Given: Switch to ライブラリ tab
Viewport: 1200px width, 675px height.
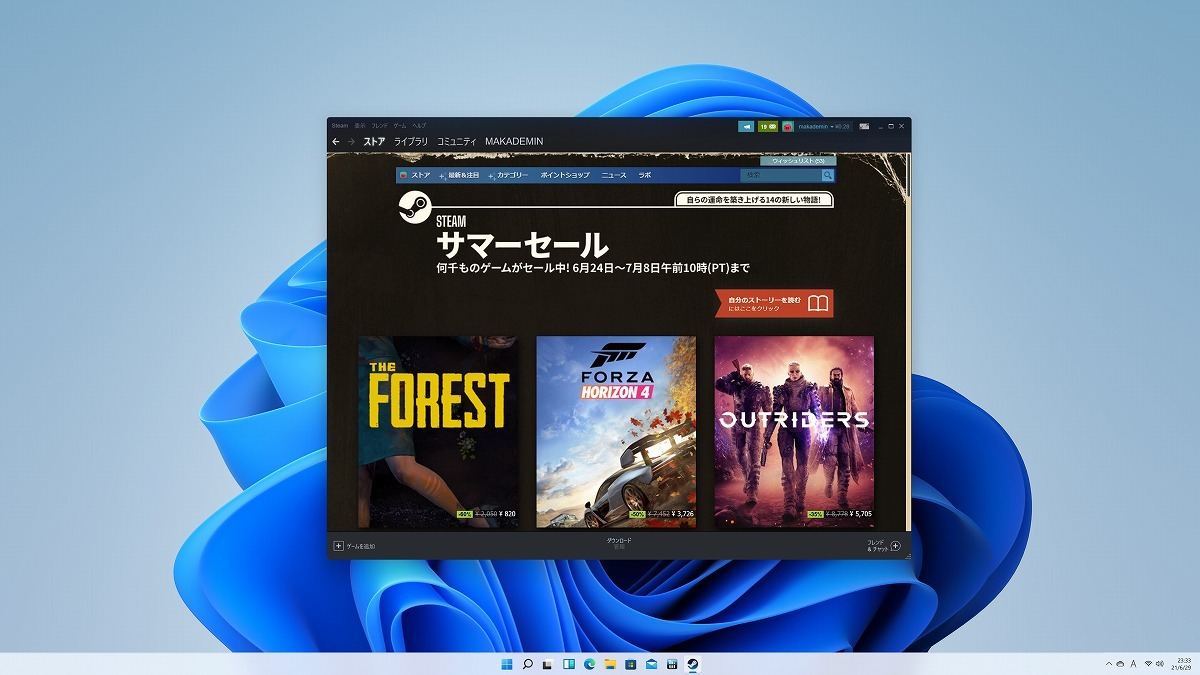Looking at the screenshot, I should (x=411, y=142).
